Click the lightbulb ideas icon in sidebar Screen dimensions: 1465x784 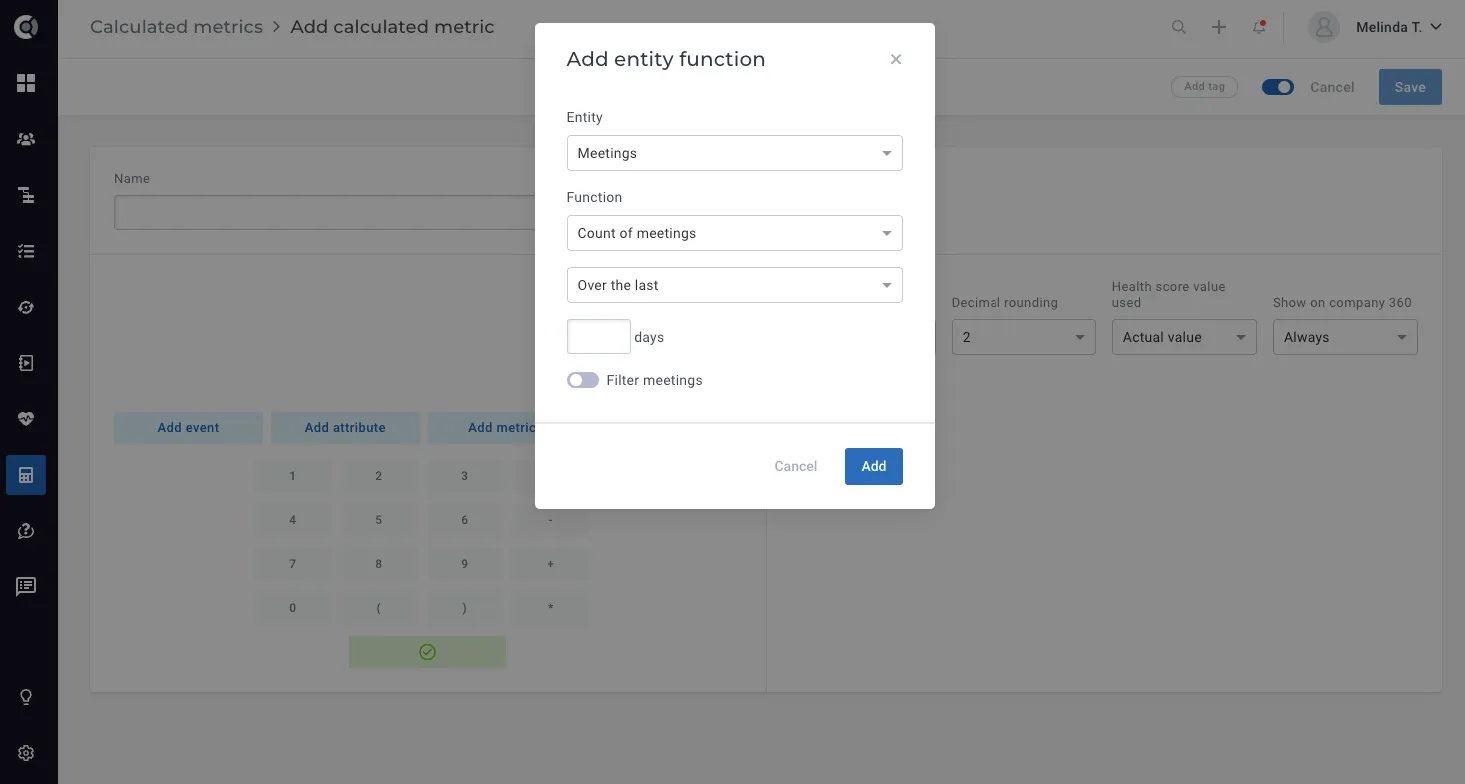26,697
